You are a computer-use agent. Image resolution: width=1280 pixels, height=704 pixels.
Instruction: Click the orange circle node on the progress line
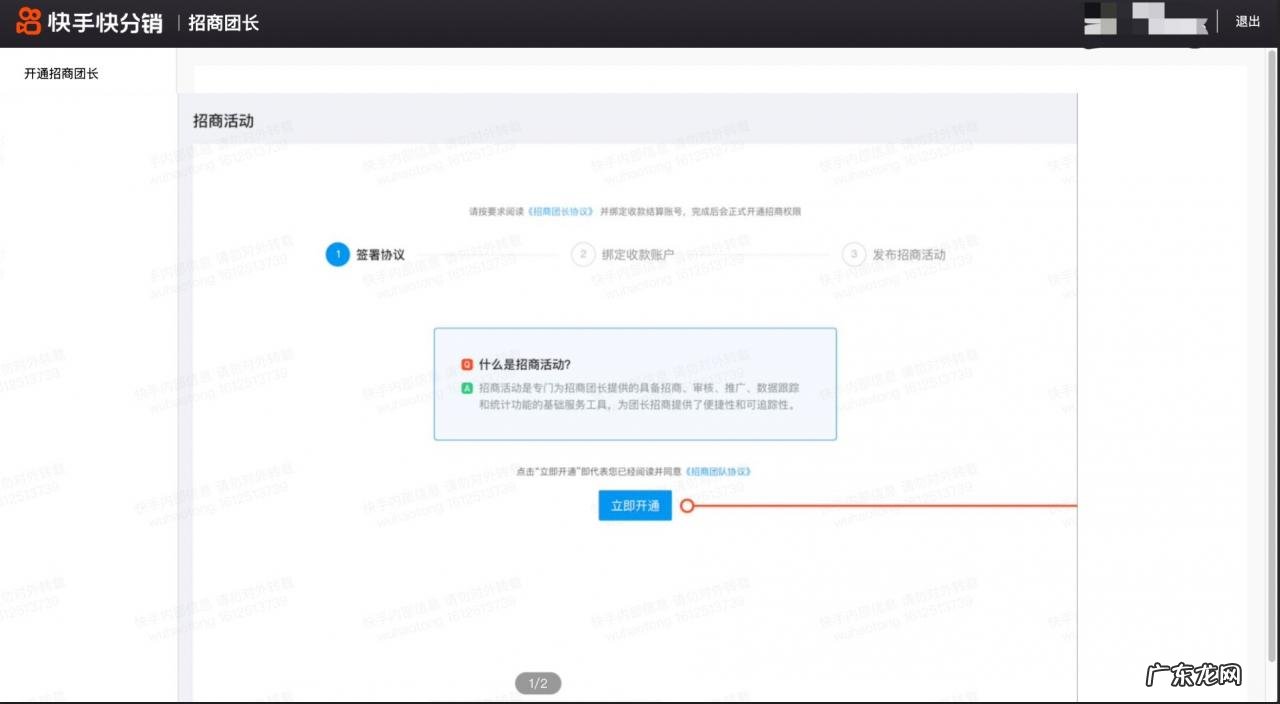pyautogui.click(x=687, y=506)
